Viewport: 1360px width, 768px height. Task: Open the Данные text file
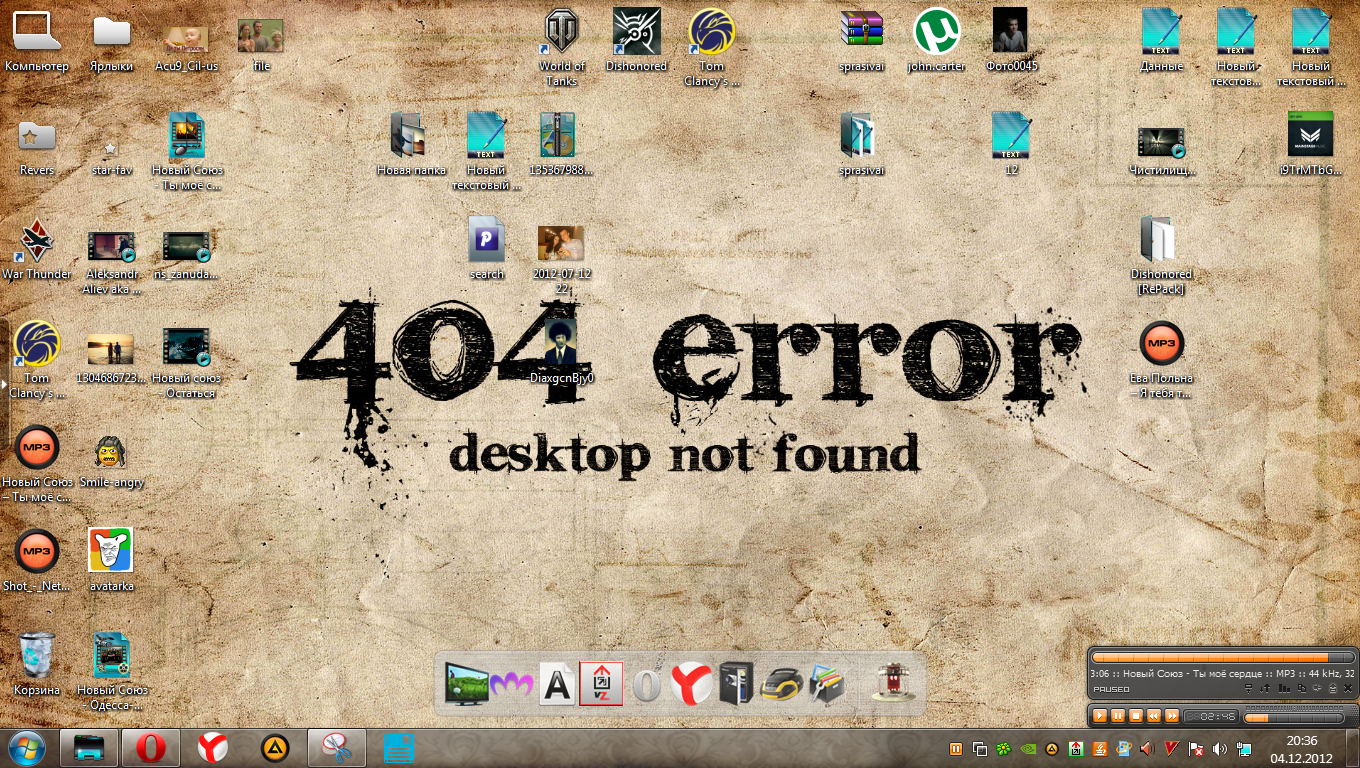1161,40
